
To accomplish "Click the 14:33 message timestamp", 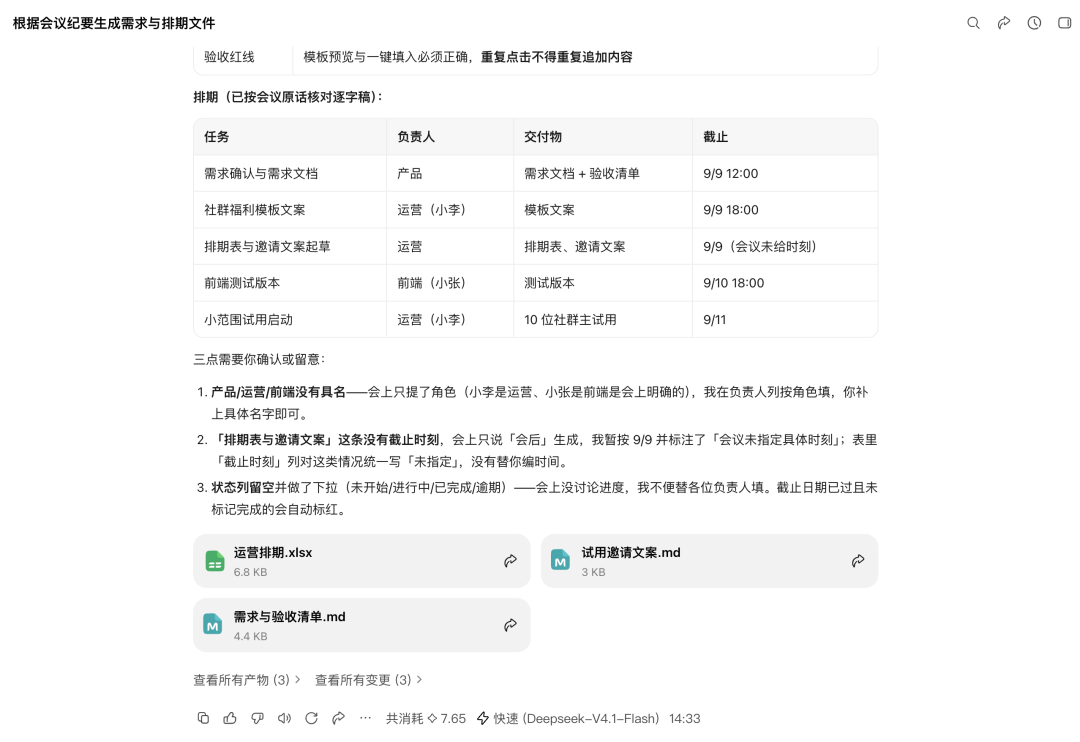I will [x=685, y=719].
